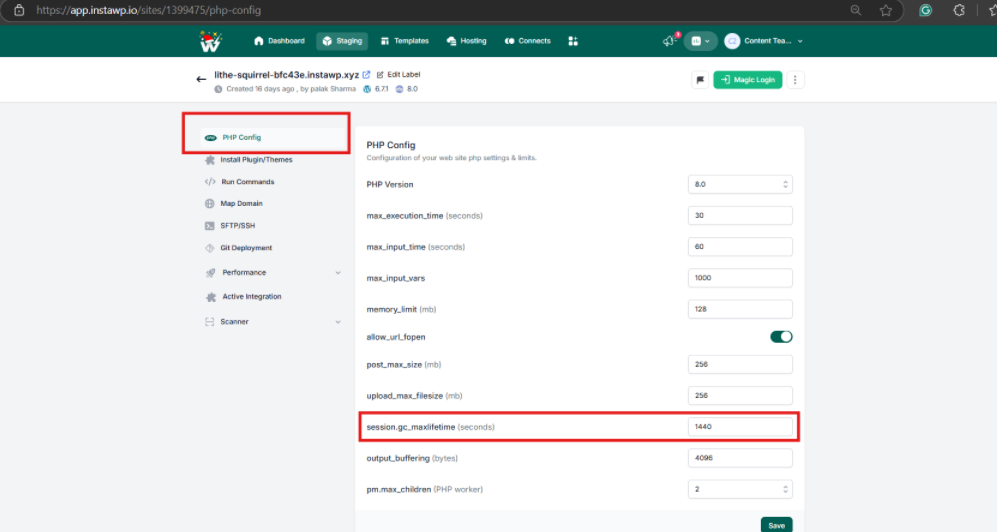
Task: Click the WordPress version 6.7.1 icon
Action: [x=367, y=89]
